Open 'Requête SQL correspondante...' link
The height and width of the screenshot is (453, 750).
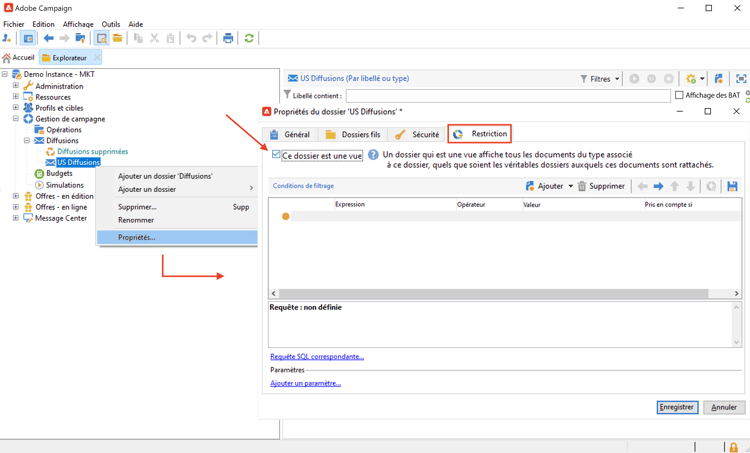pos(317,356)
